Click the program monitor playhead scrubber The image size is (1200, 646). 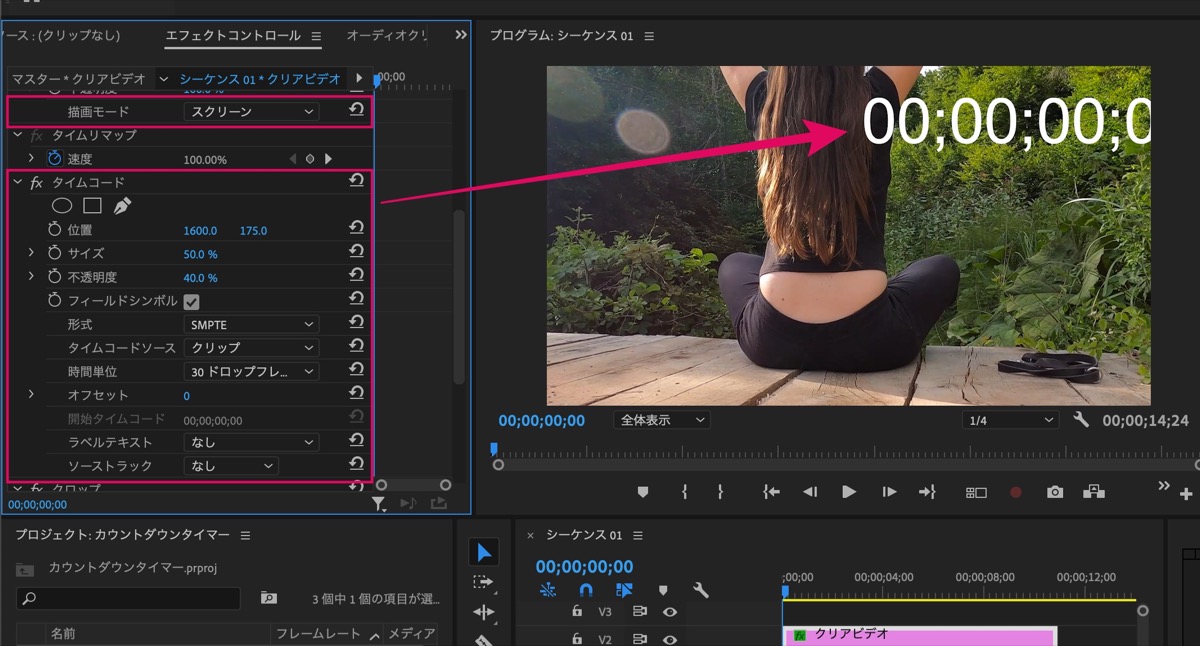click(x=494, y=450)
